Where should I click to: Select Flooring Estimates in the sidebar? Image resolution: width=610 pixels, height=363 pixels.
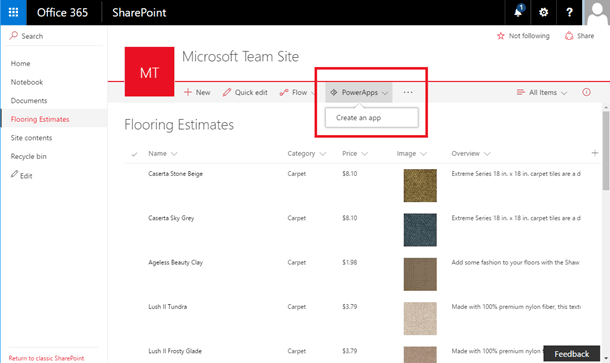[40, 119]
